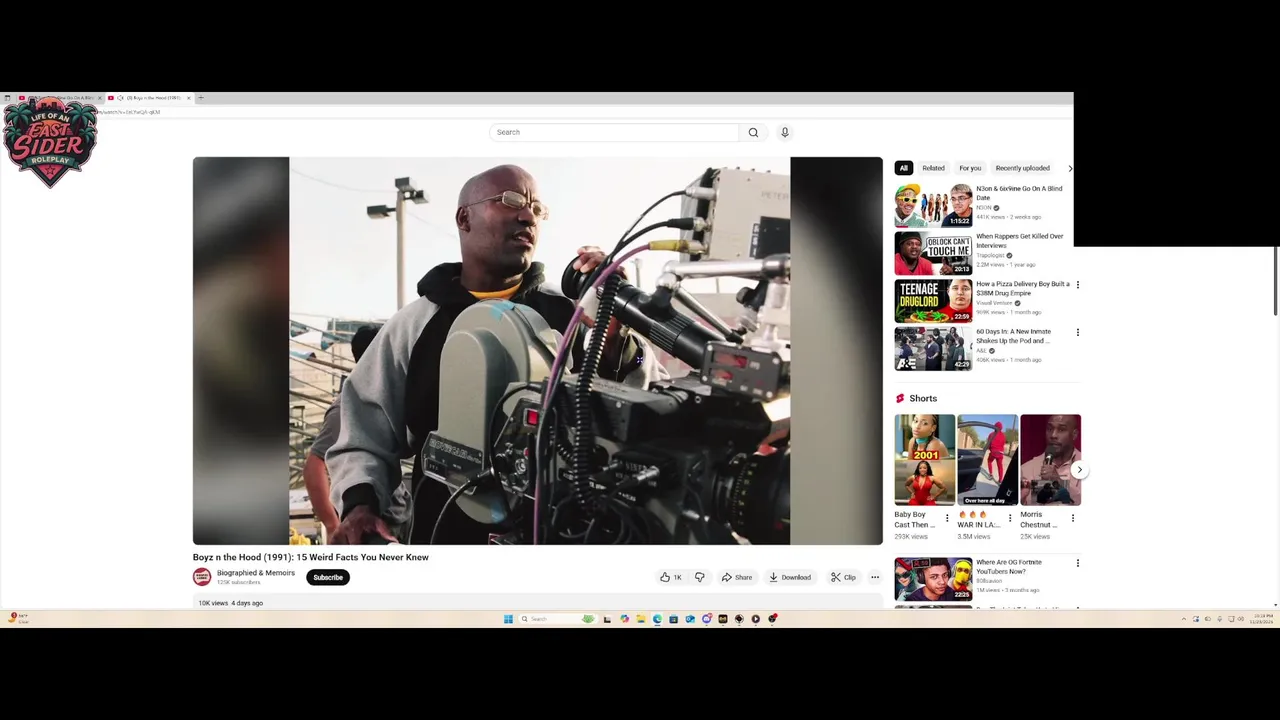The image size is (1280, 720).
Task: Open a new browser tab
Action: tap(201, 98)
